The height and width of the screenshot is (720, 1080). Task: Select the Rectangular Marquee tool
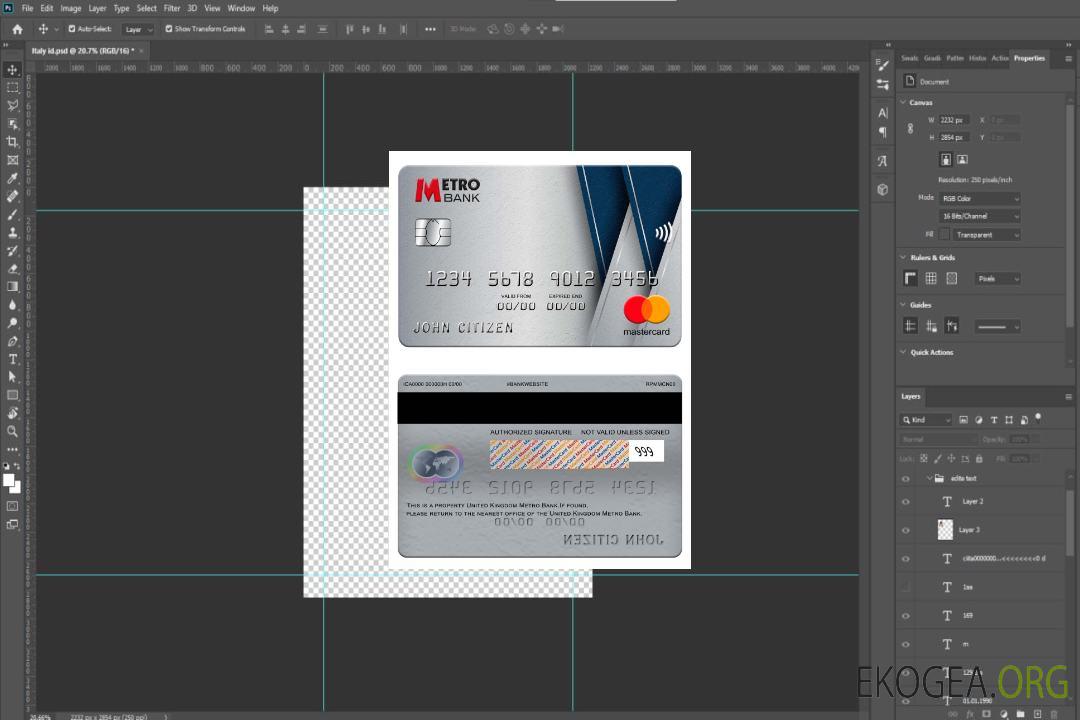12,88
